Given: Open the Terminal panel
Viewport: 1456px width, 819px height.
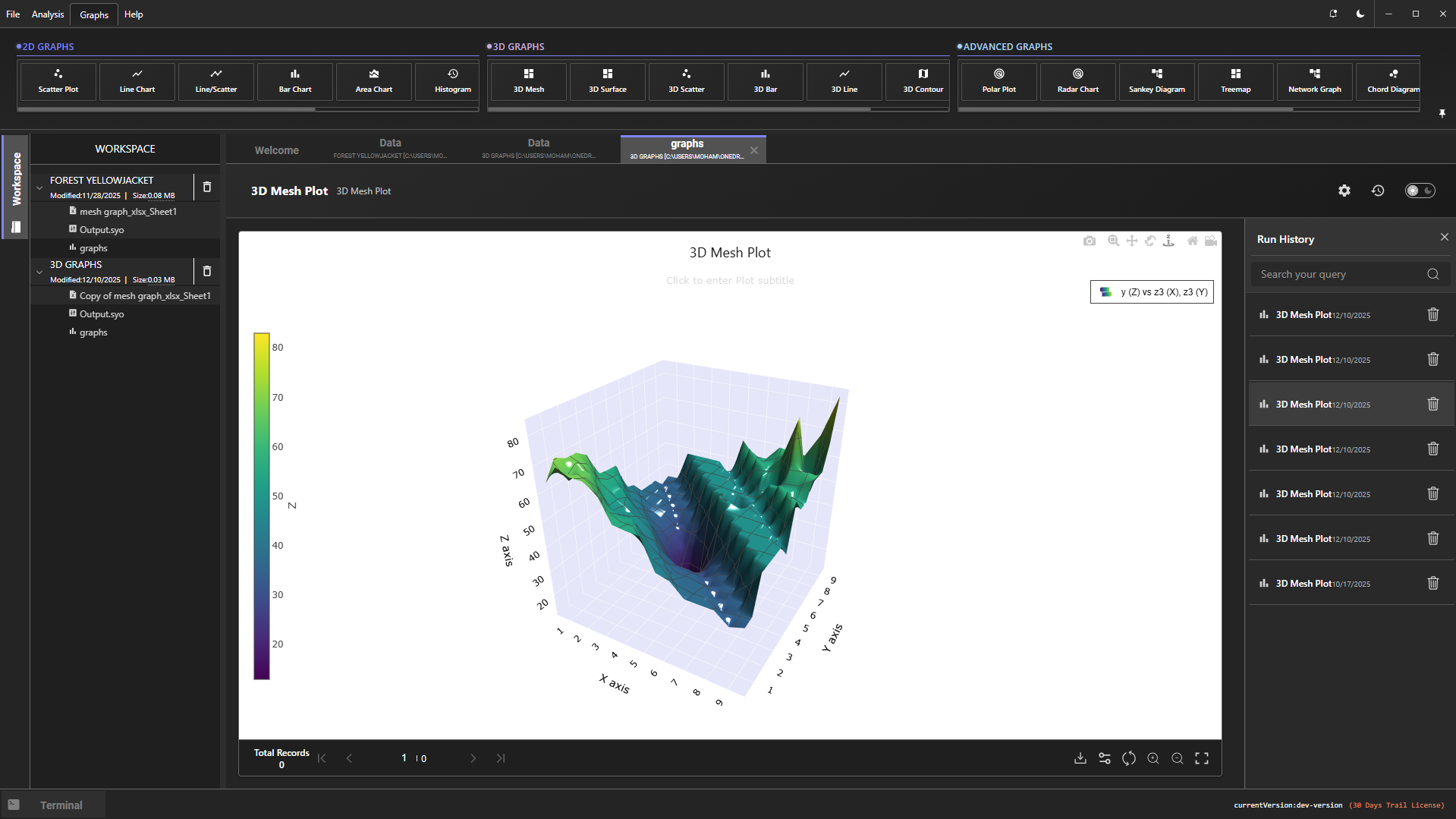Looking at the screenshot, I should click(x=61, y=805).
